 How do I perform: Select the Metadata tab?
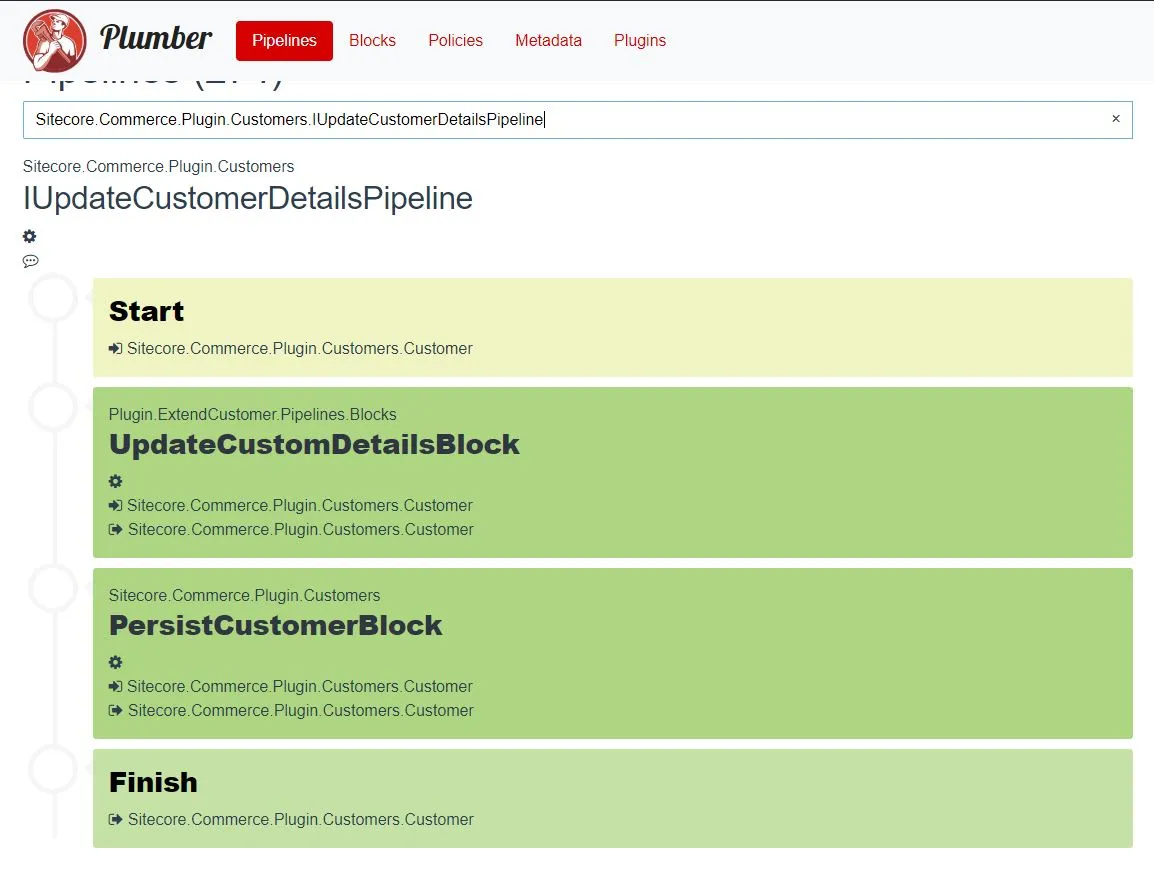coord(548,41)
